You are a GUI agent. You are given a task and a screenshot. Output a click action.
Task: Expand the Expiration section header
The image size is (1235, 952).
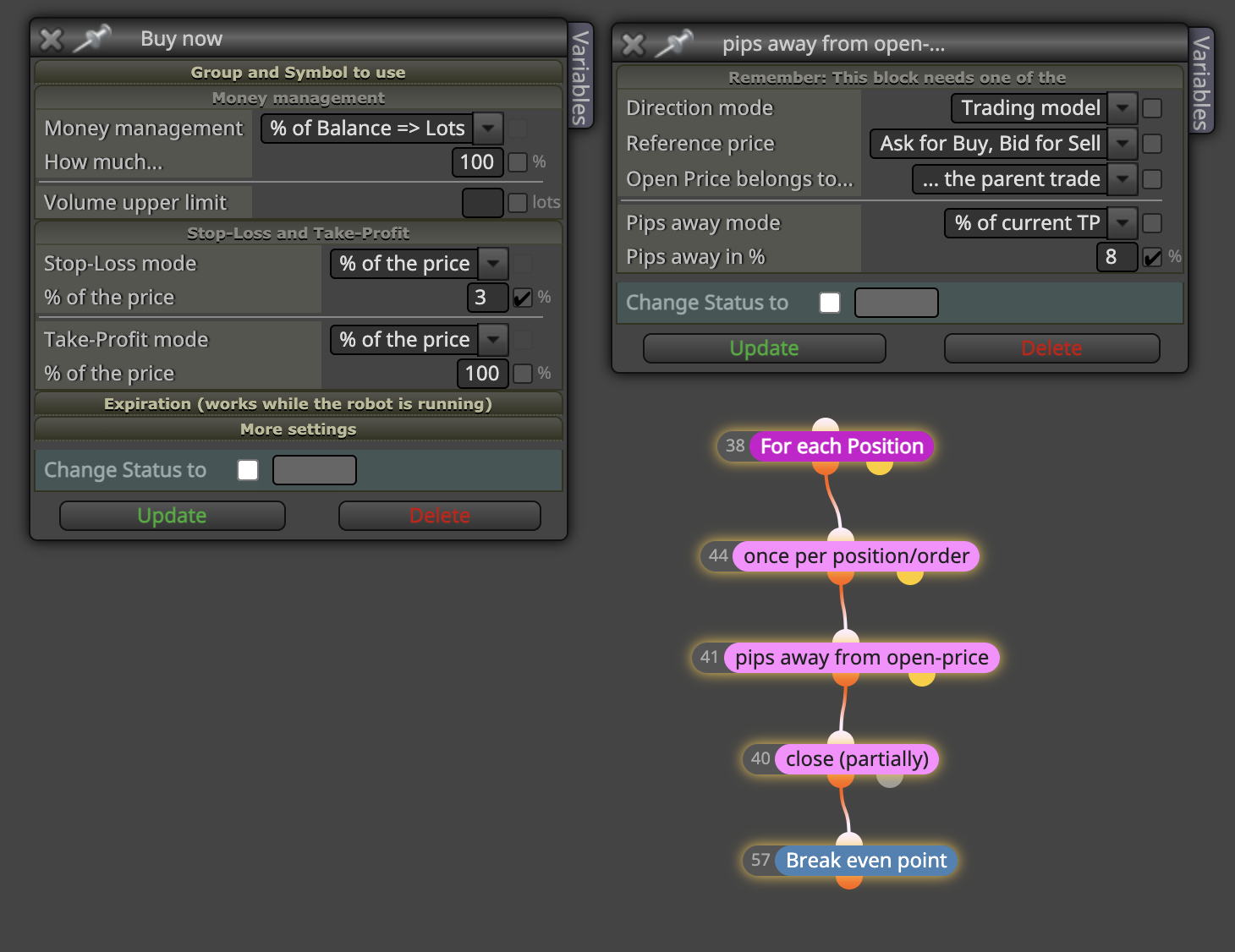tap(298, 403)
